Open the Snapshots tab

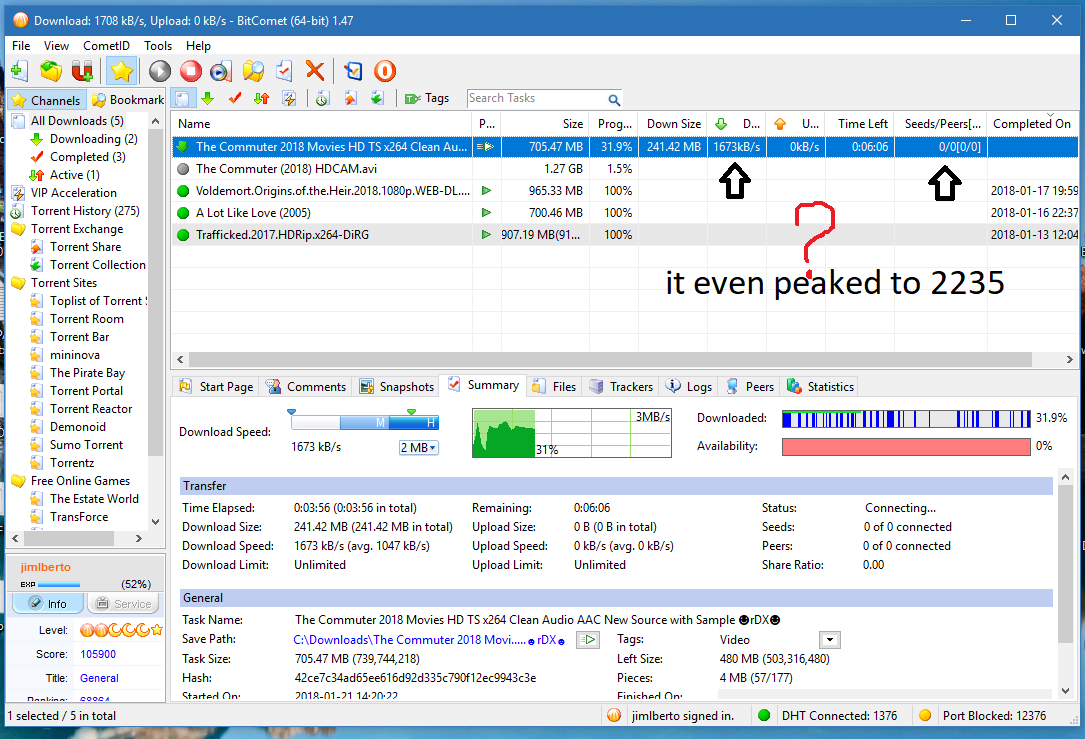point(397,387)
